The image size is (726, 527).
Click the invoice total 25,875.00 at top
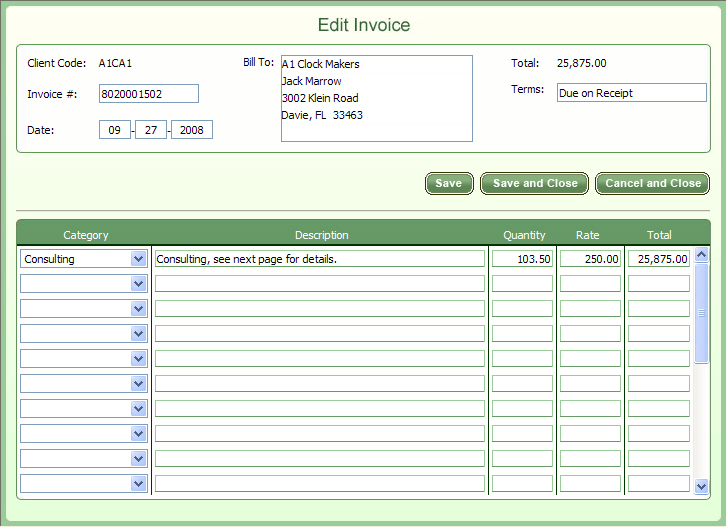point(582,63)
